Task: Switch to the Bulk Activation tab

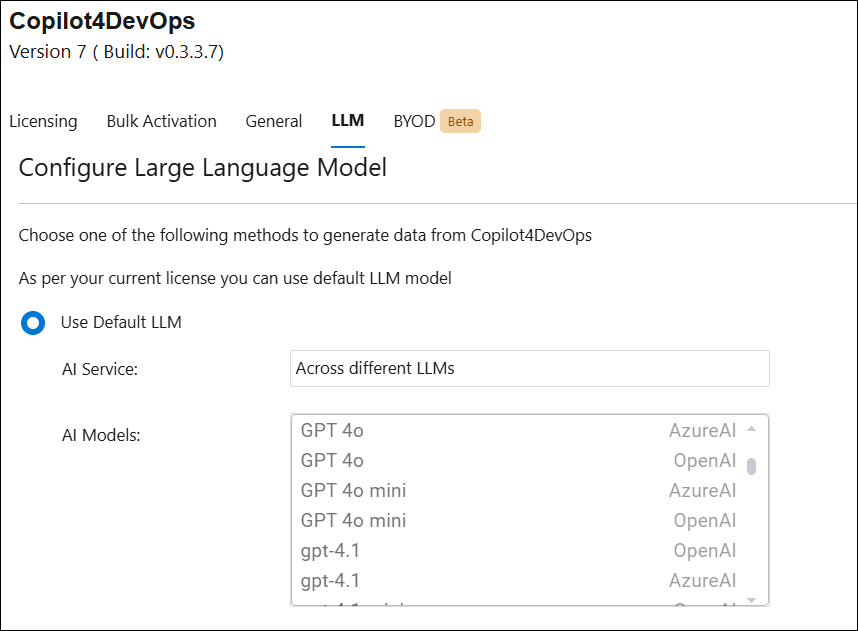Action: [161, 121]
